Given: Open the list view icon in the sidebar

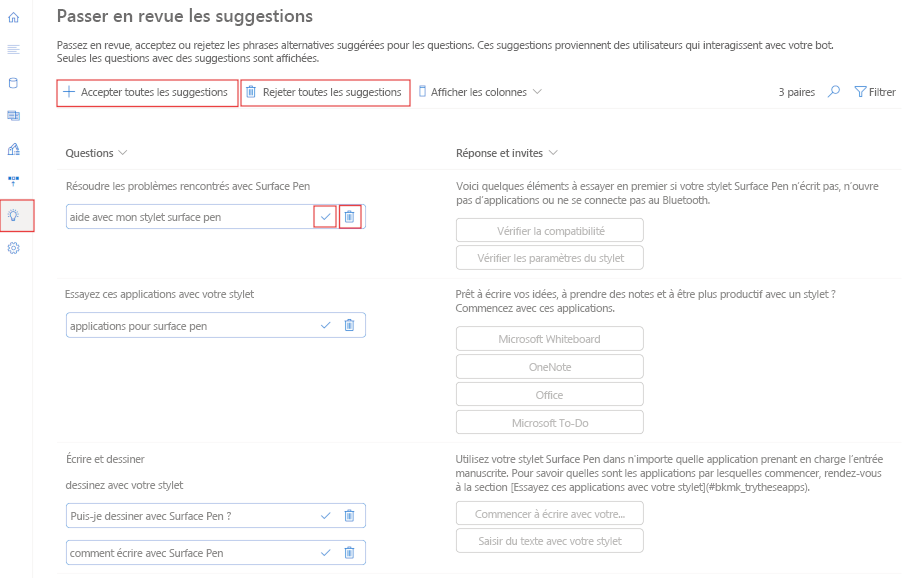Looking at the screenshot, I should pos(13,49).
